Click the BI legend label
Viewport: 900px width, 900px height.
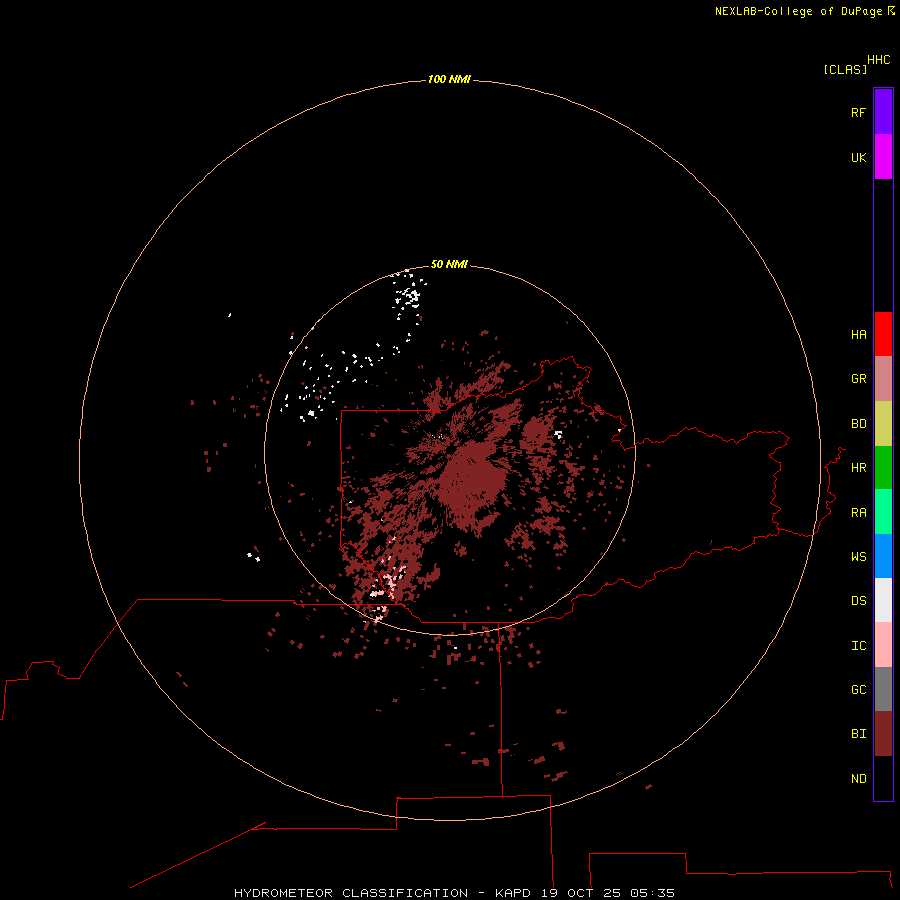858,734
